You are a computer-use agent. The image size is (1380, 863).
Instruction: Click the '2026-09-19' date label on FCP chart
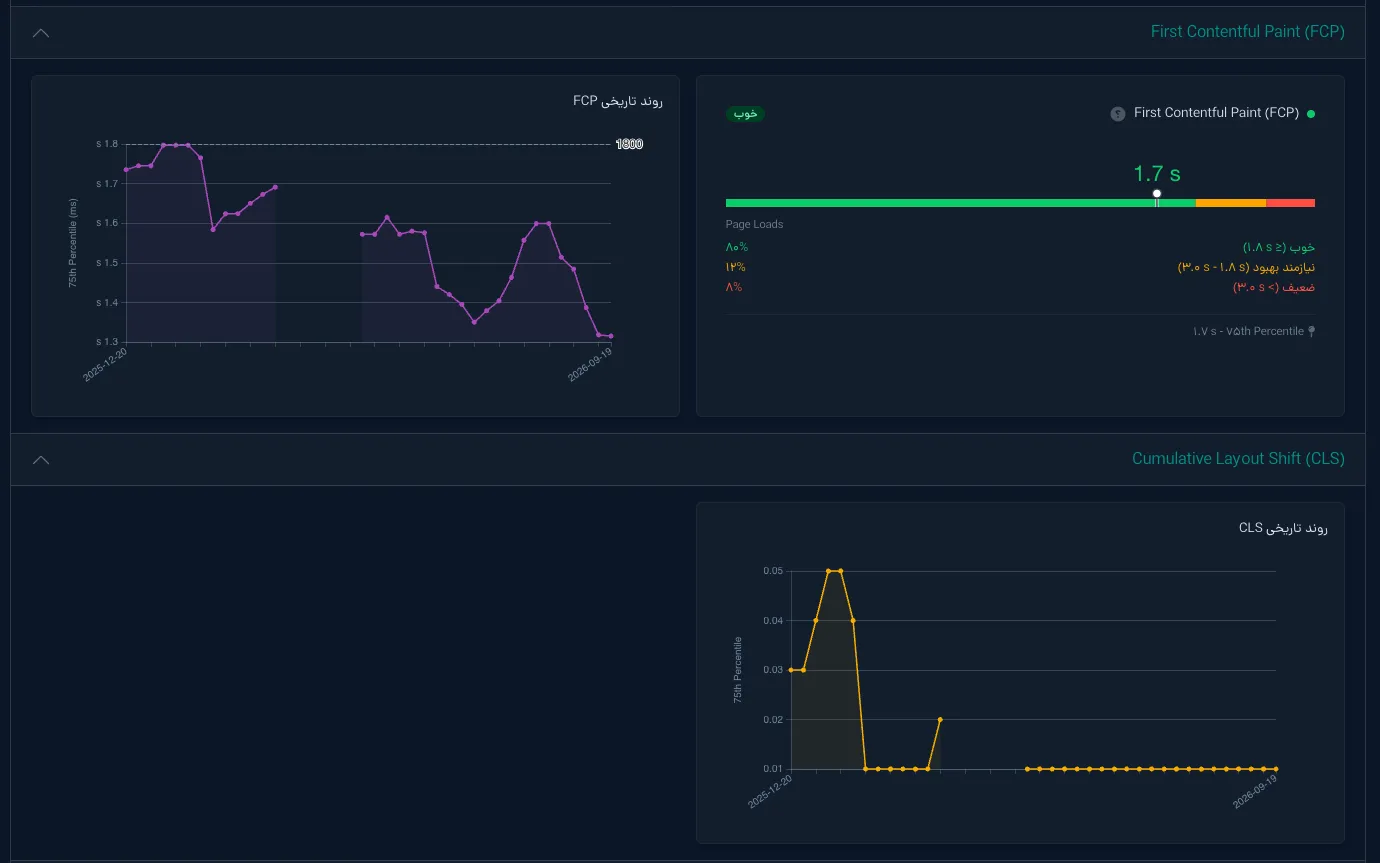click(590, 364)
